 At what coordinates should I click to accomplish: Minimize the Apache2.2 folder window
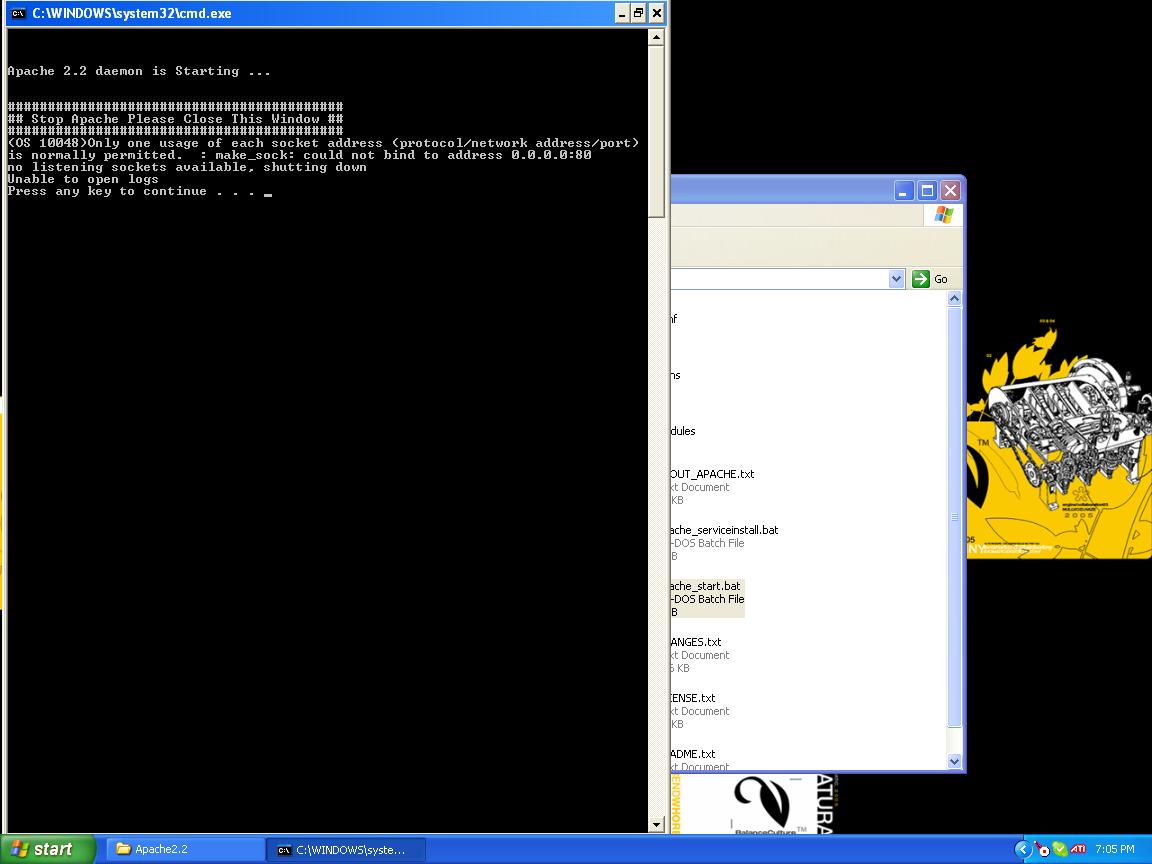[x=904, y=191]
